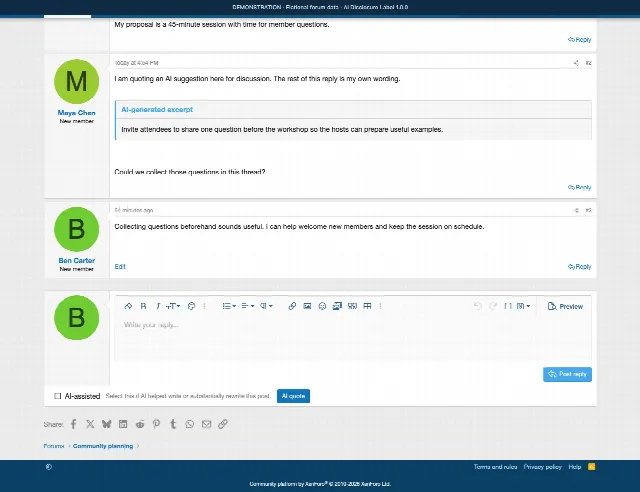Open the Help footer link
640x492 pixels.
tap(574, 467)
